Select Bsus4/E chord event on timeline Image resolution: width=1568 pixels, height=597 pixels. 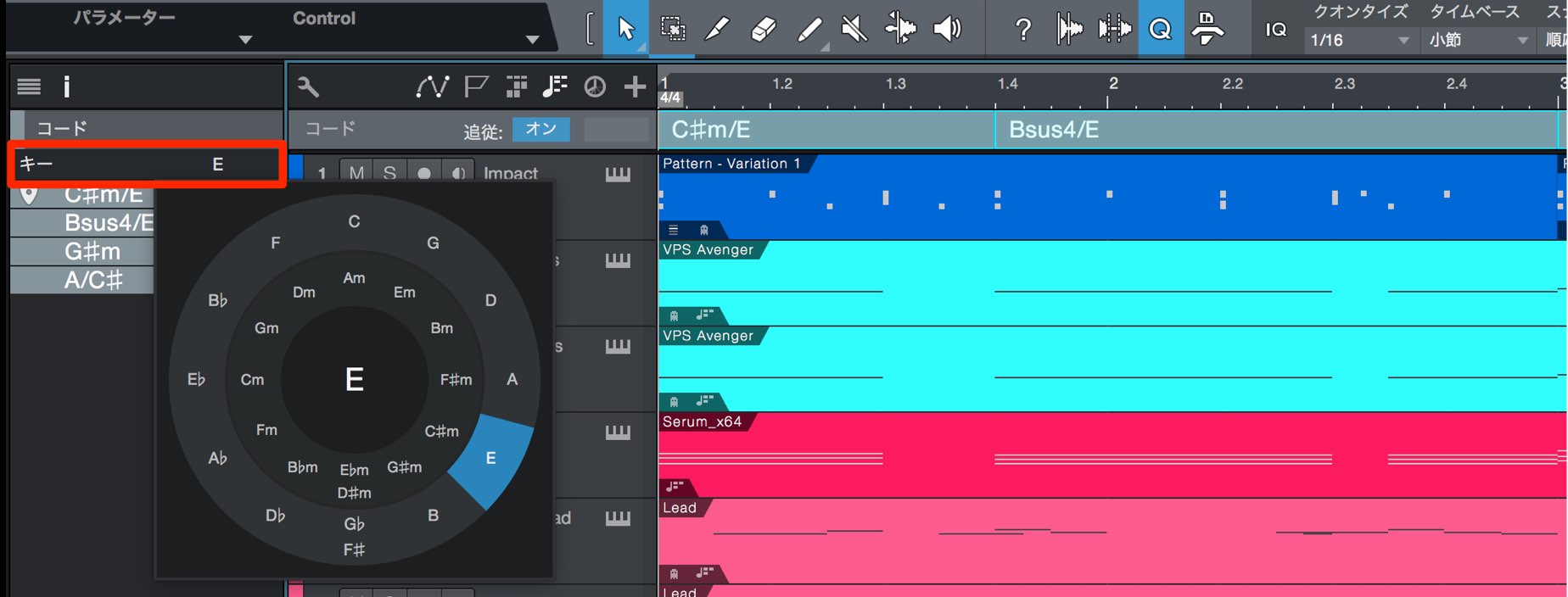1276,130
